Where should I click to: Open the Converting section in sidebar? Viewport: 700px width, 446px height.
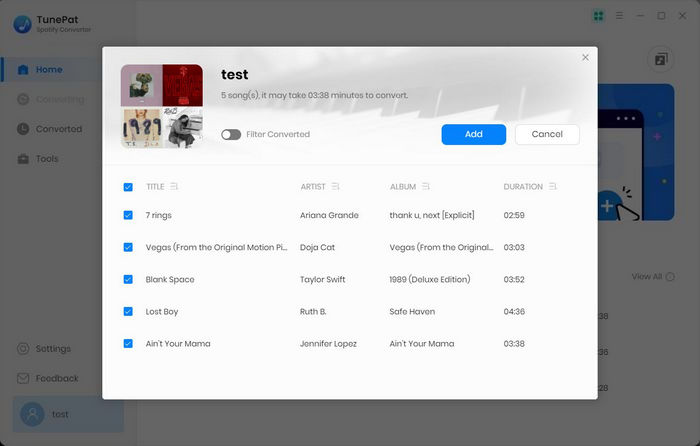(x=51, y=99)
